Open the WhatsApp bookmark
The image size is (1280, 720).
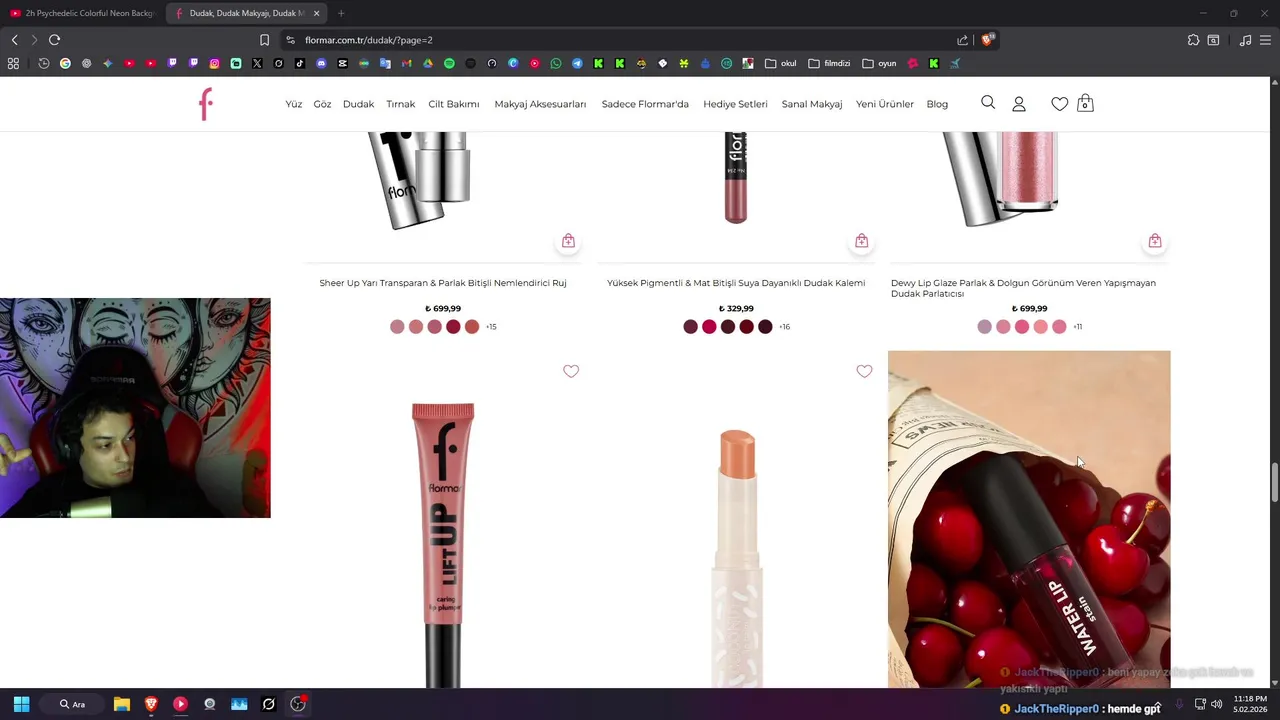tap(556, 63)
